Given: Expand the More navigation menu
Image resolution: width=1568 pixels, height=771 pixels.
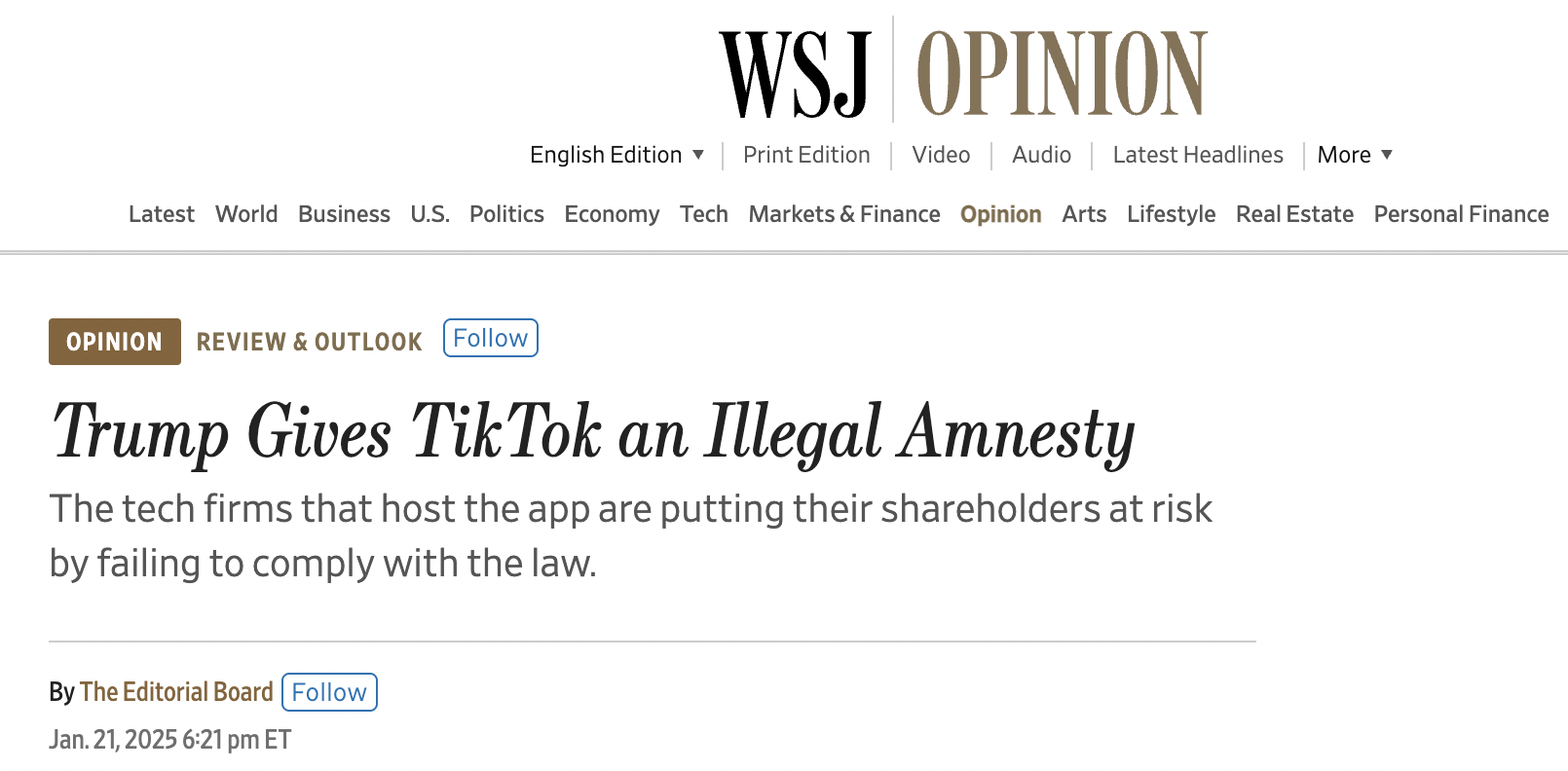Looking at the screenshot, I should [1353, 155].
